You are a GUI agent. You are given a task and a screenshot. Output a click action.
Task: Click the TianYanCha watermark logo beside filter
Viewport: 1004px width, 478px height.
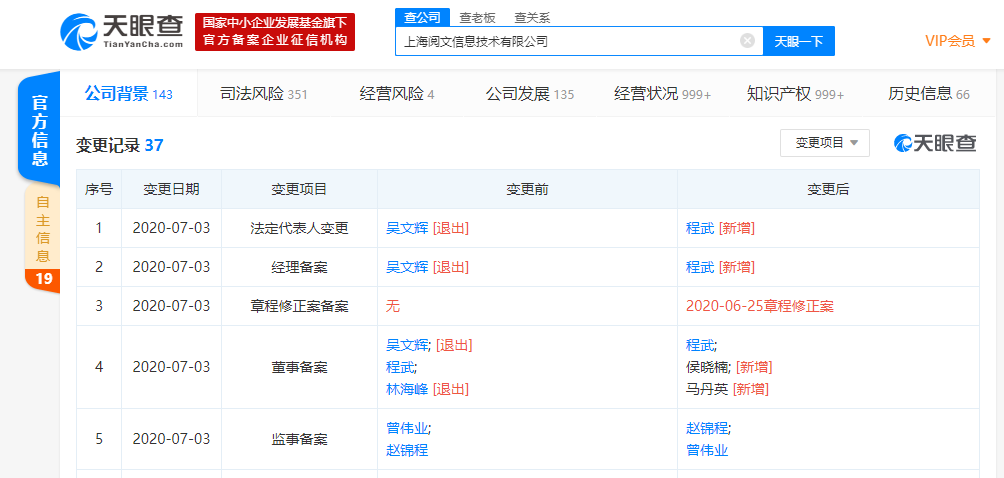935,143
